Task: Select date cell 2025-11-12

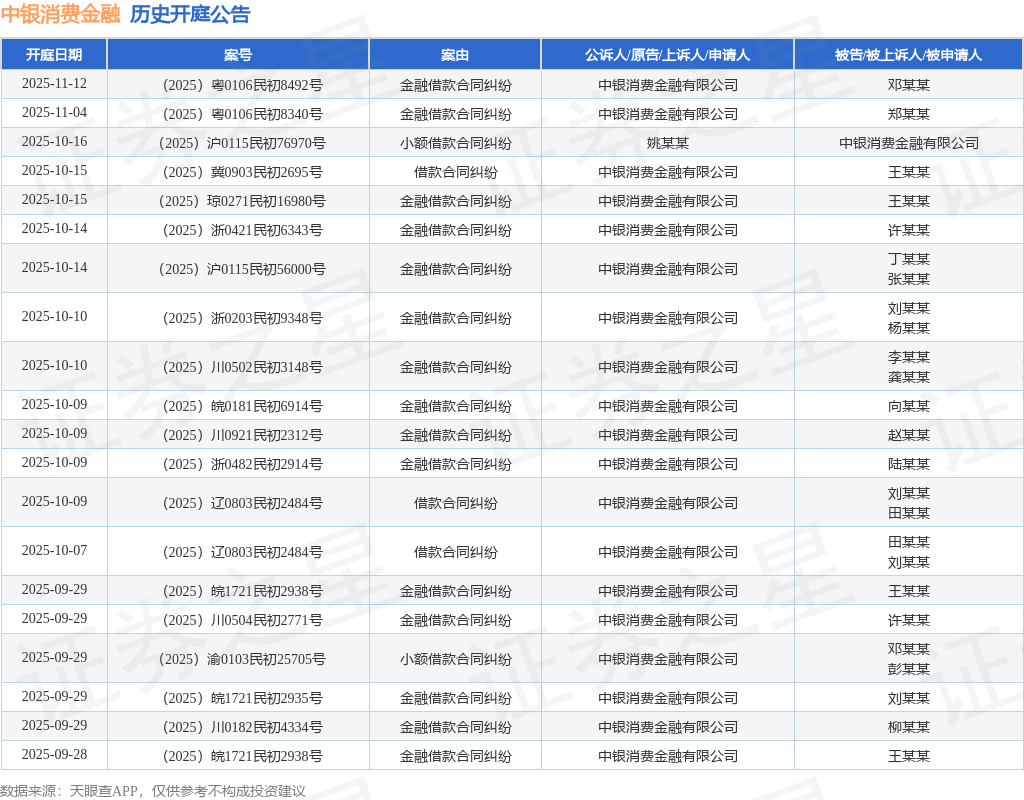Action: 54,84
